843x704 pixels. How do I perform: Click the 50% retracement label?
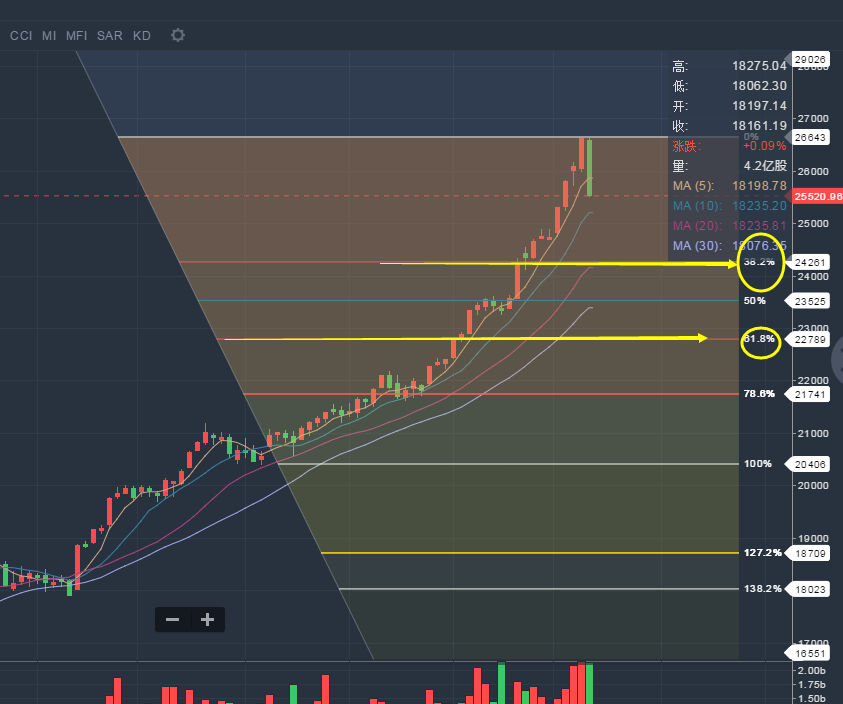755,300
